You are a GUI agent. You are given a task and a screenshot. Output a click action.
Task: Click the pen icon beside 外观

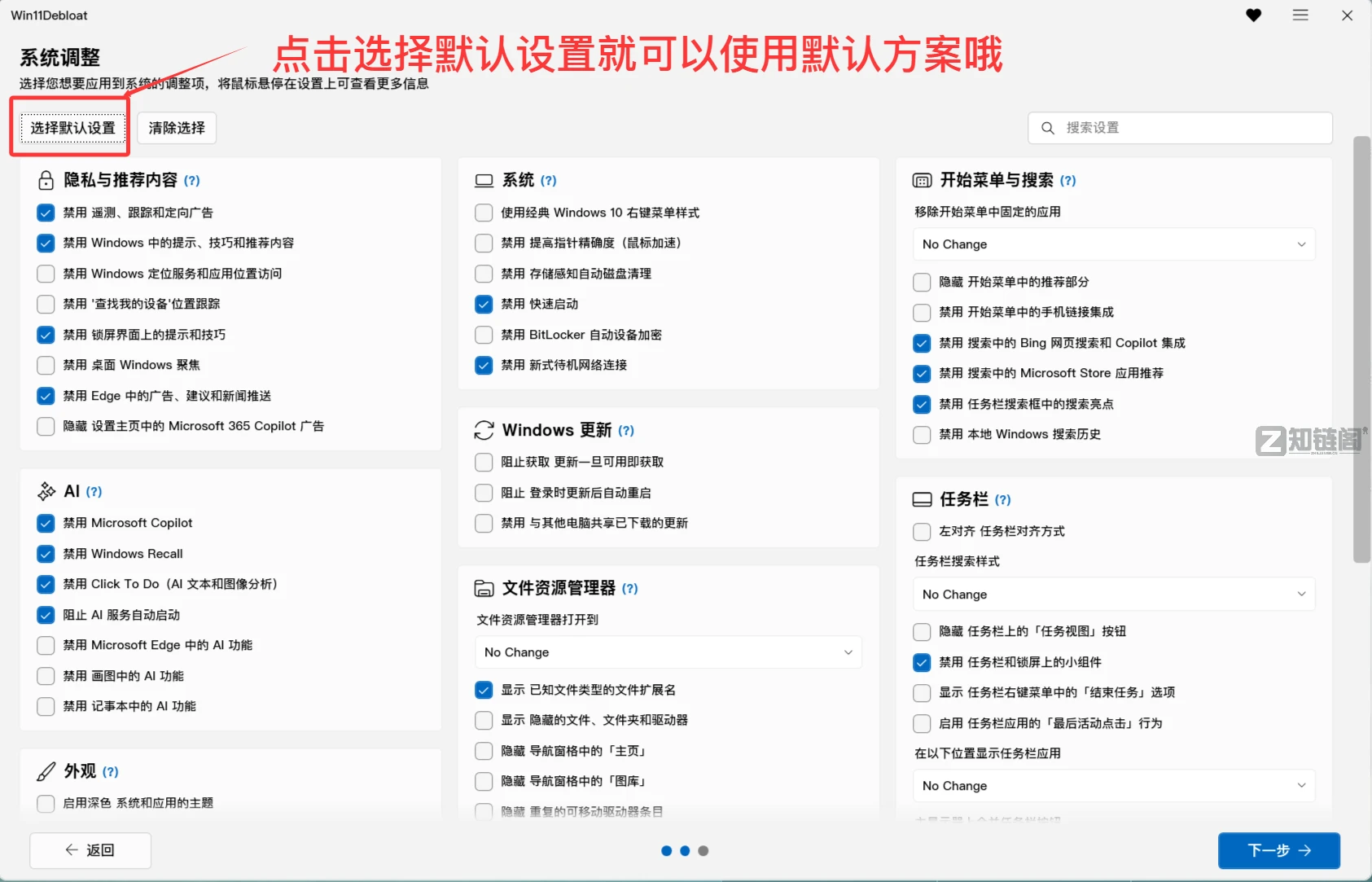(x=46, y=771)
